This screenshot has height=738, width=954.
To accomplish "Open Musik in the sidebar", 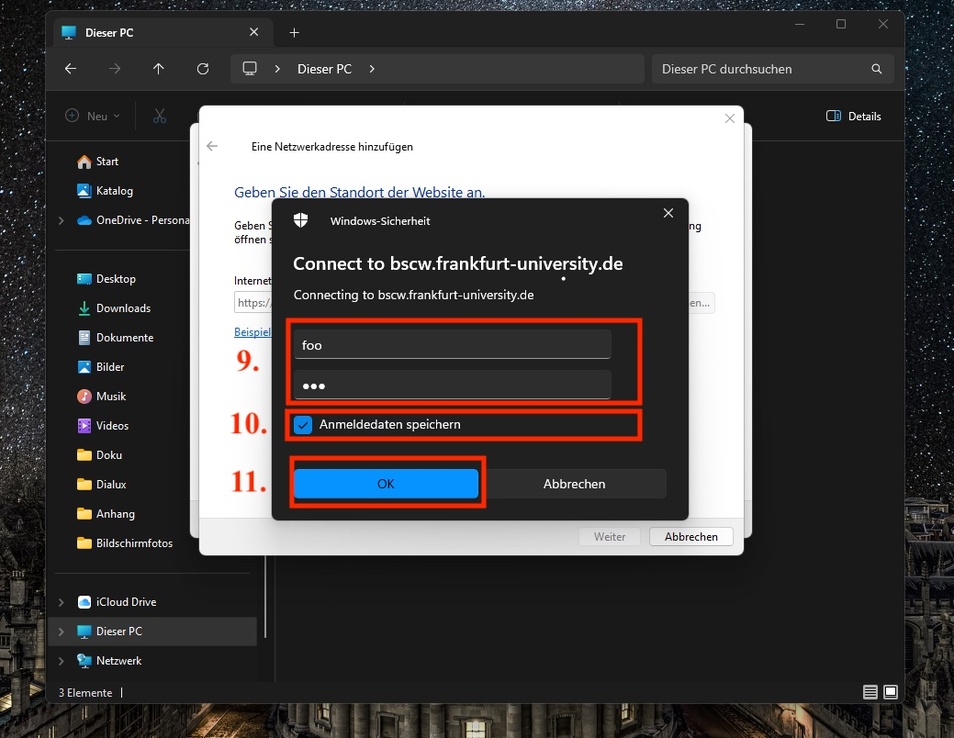I will [101, 396].
